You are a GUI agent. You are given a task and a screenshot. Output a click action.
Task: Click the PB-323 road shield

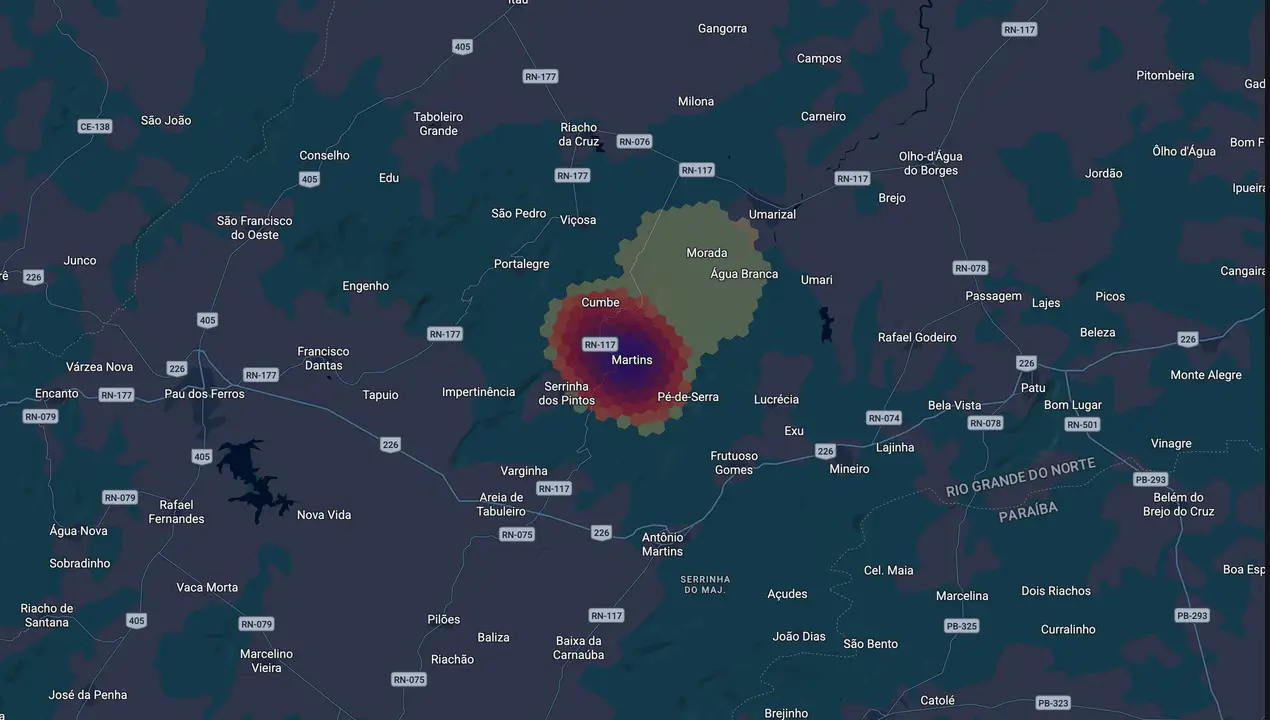(x=1053, y=703)
